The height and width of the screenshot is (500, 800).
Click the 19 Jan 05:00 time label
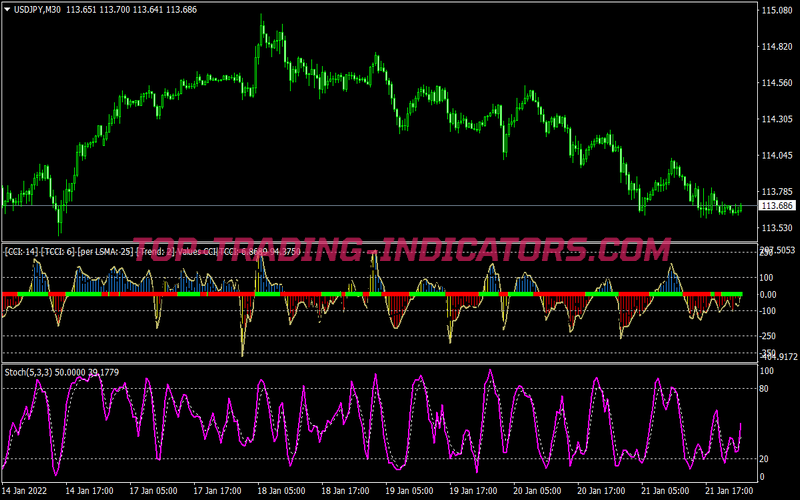[x=409, y=491]
